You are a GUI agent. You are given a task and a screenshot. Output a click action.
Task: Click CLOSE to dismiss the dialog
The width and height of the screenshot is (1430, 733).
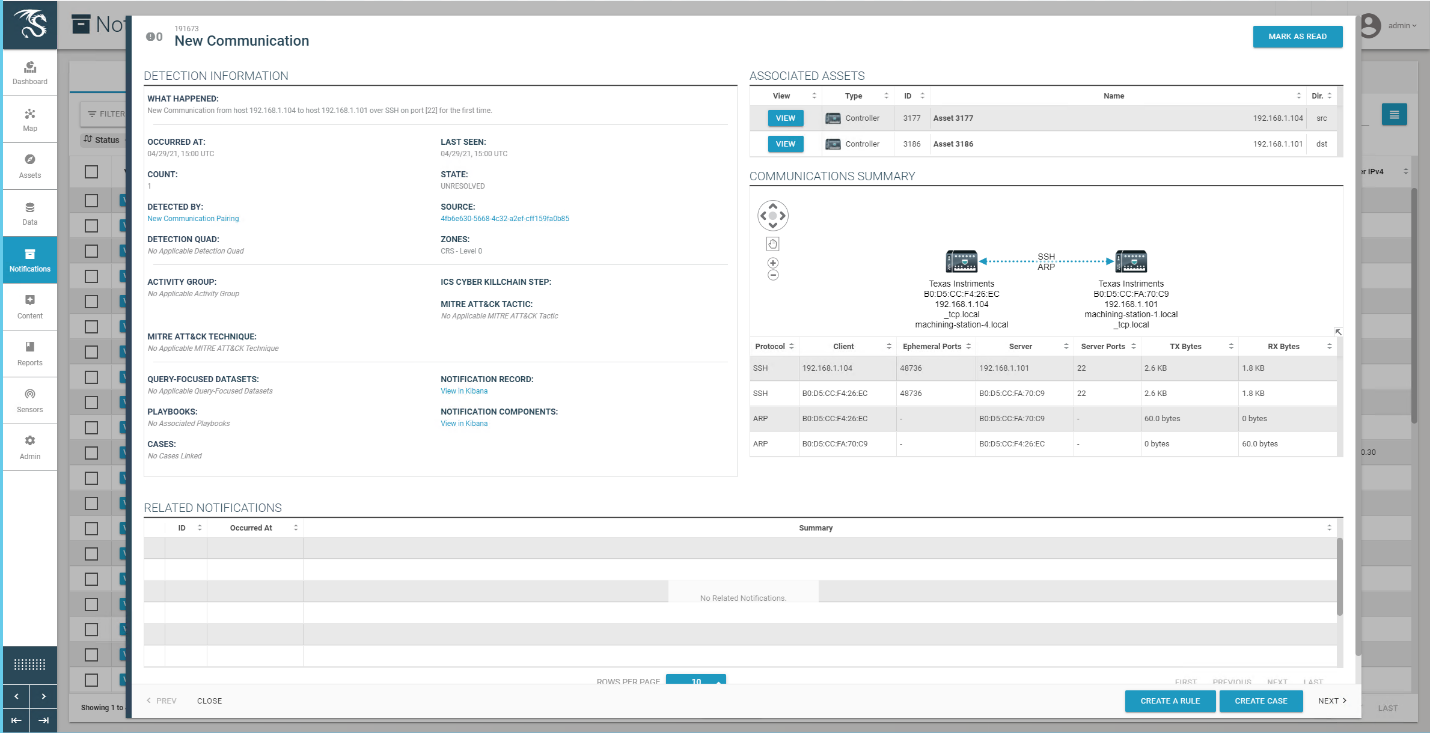[209, 701]
